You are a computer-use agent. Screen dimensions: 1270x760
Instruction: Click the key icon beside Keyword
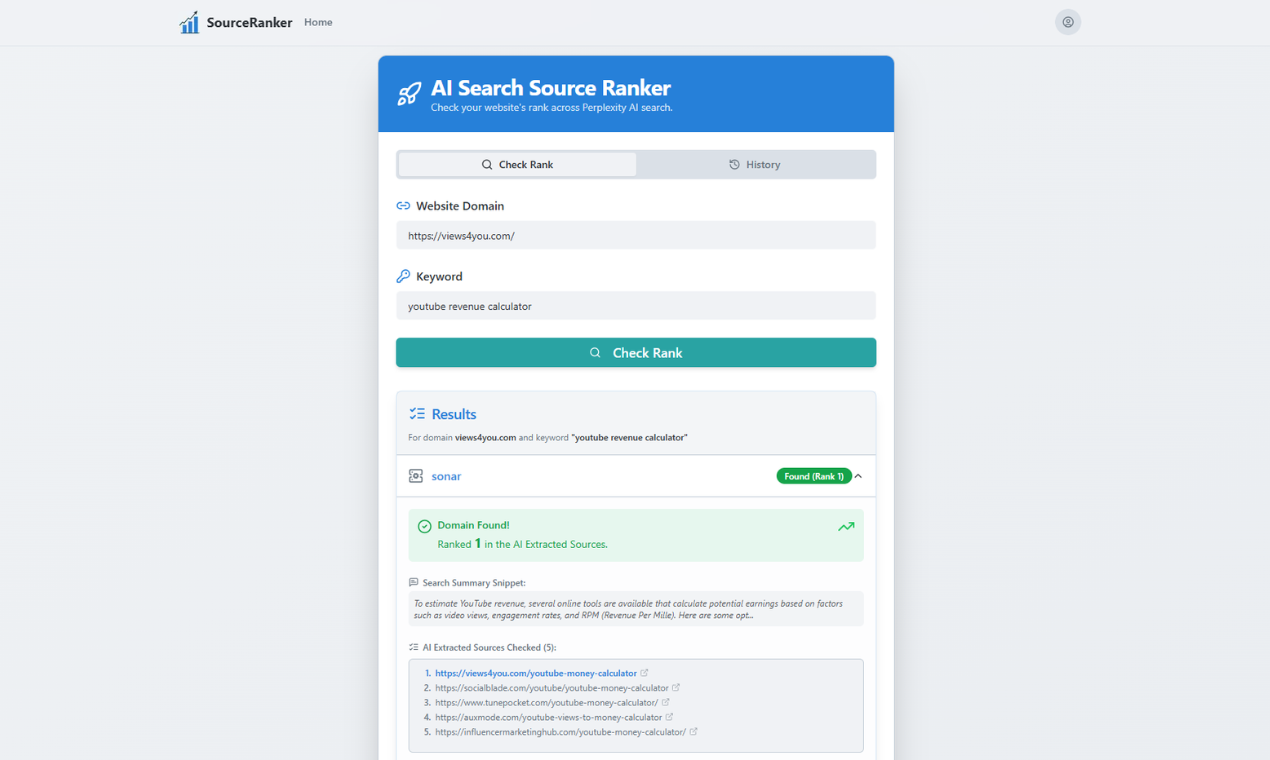coord(403,276)
